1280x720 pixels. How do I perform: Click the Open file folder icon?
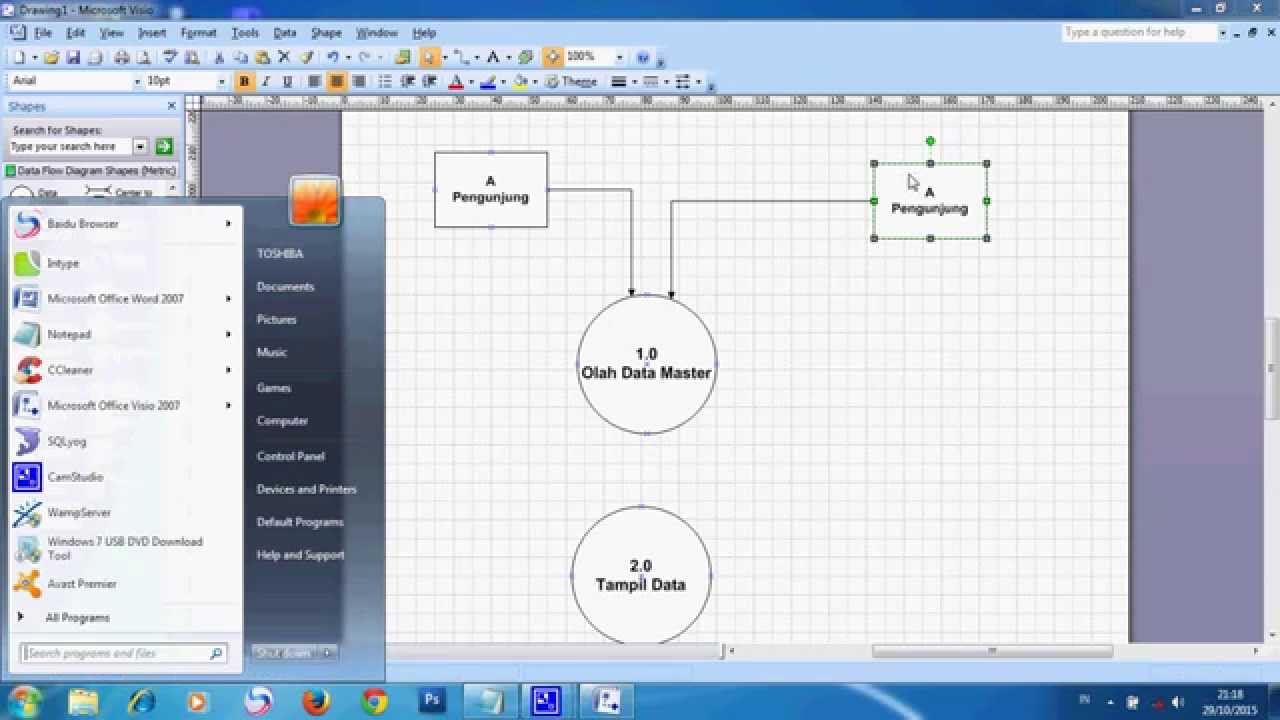[x=51, y=57]
